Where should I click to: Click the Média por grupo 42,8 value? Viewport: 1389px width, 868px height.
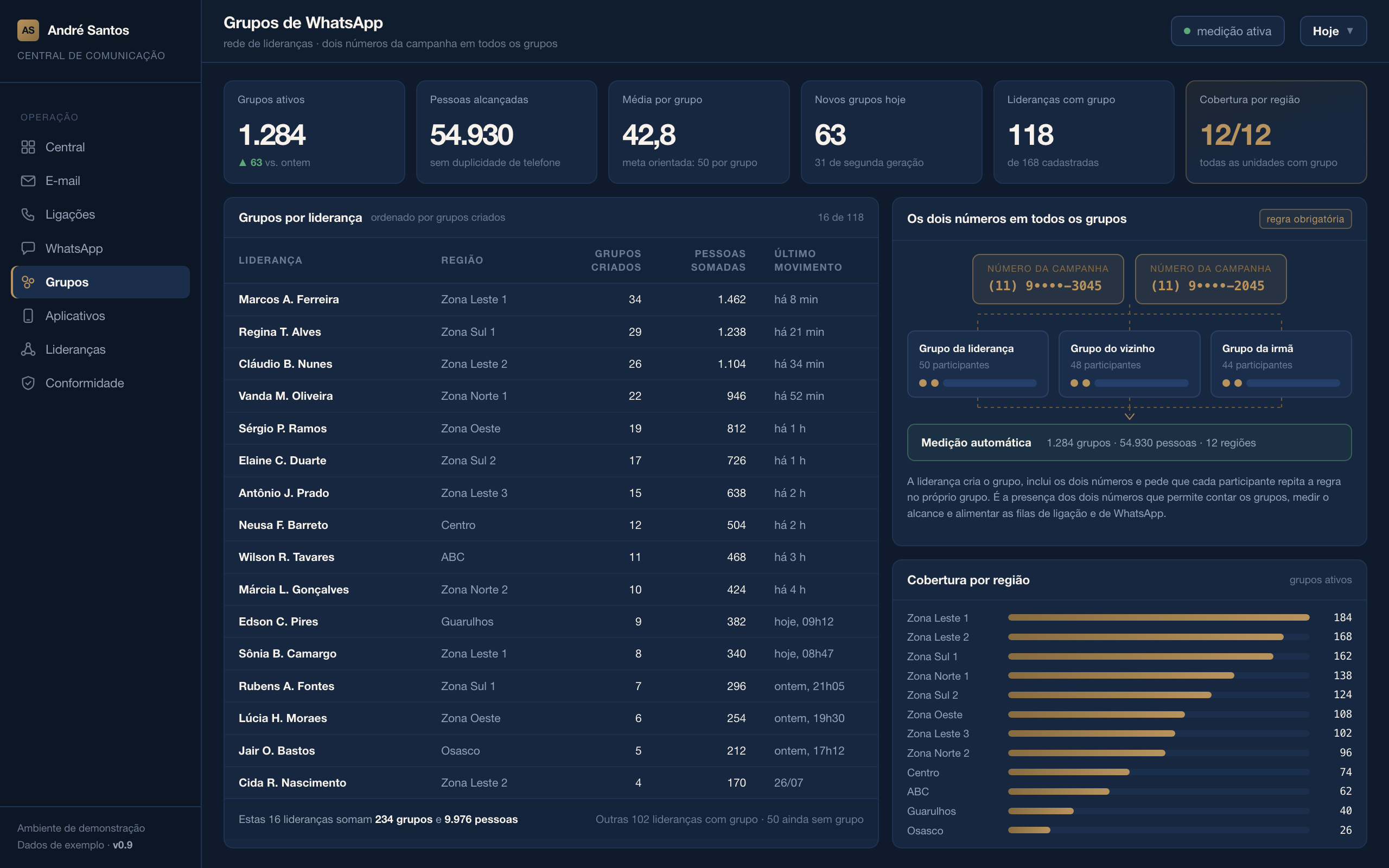pos(648,135)
